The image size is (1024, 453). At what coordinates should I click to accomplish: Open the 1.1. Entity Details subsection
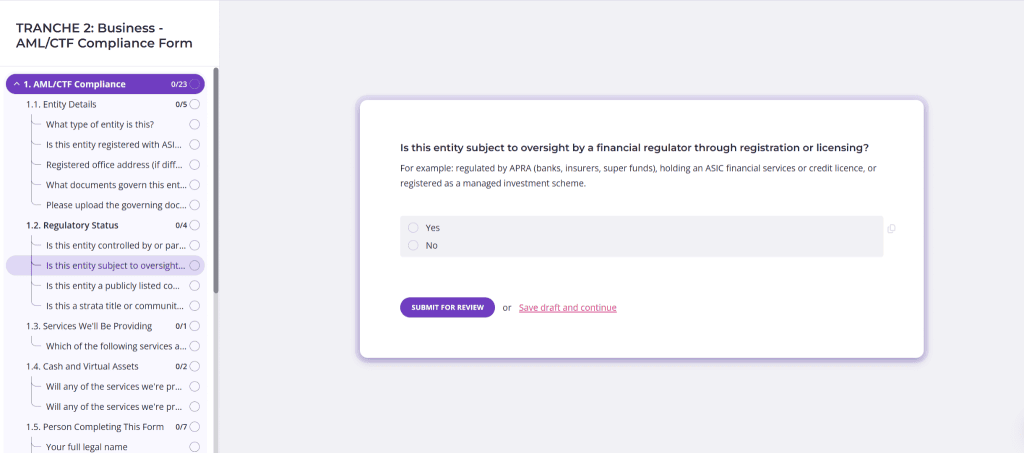coord(62,104)
